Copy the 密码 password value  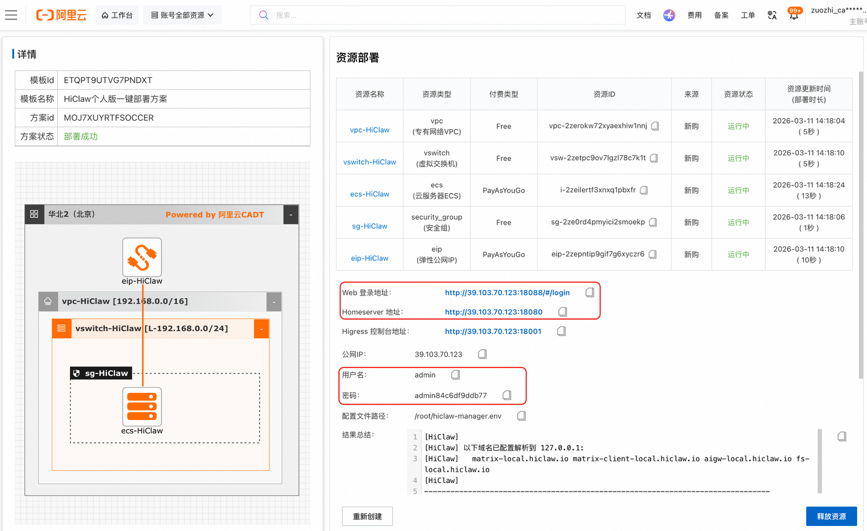click(506, 395)
